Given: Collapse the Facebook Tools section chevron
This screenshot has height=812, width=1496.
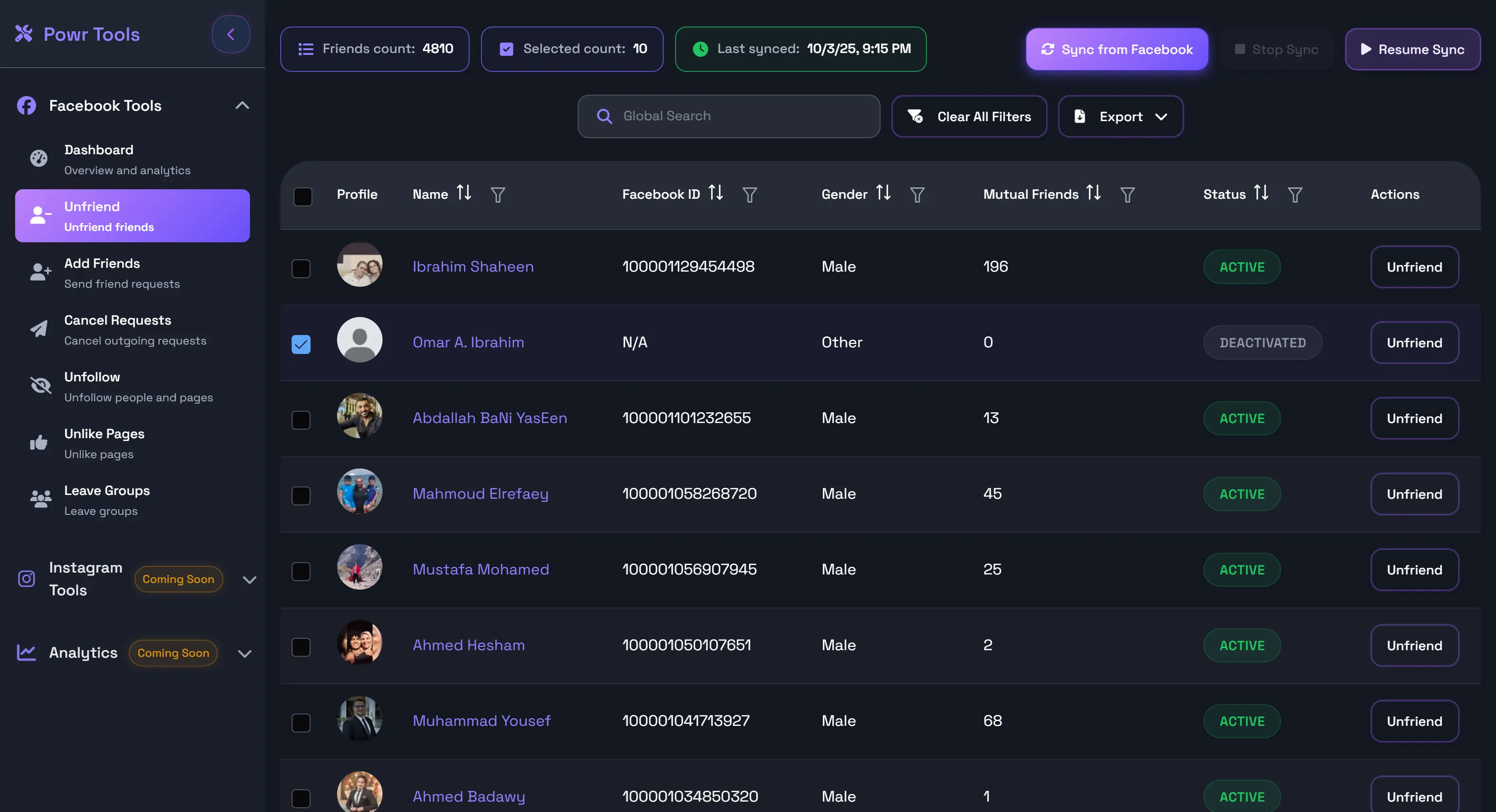Looking at the screenshot, I should (x=242, y=105).
